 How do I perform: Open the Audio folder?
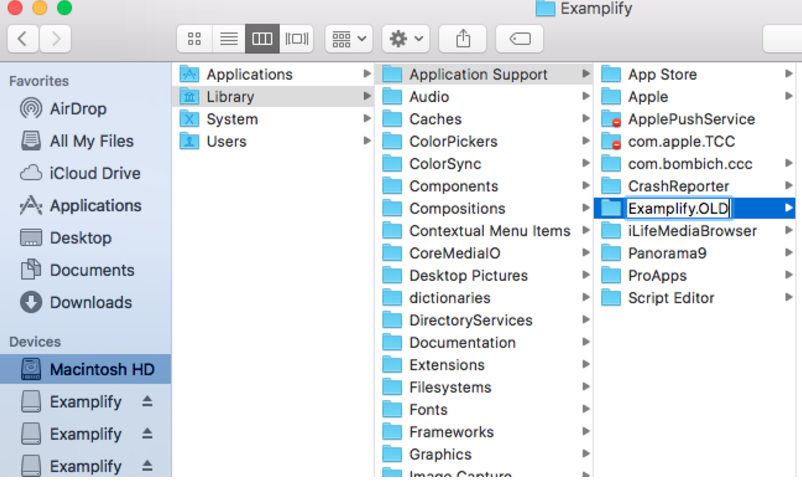point(485,97)
